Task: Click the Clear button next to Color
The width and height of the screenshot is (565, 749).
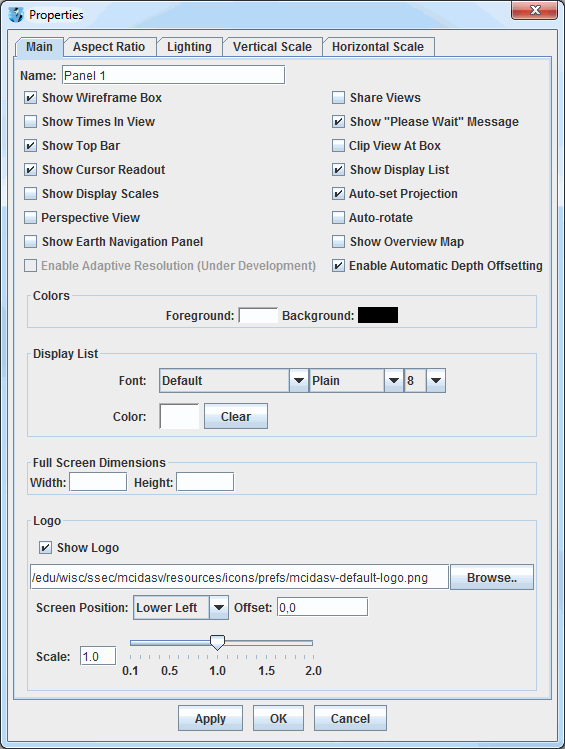Action: click(236, 416)
